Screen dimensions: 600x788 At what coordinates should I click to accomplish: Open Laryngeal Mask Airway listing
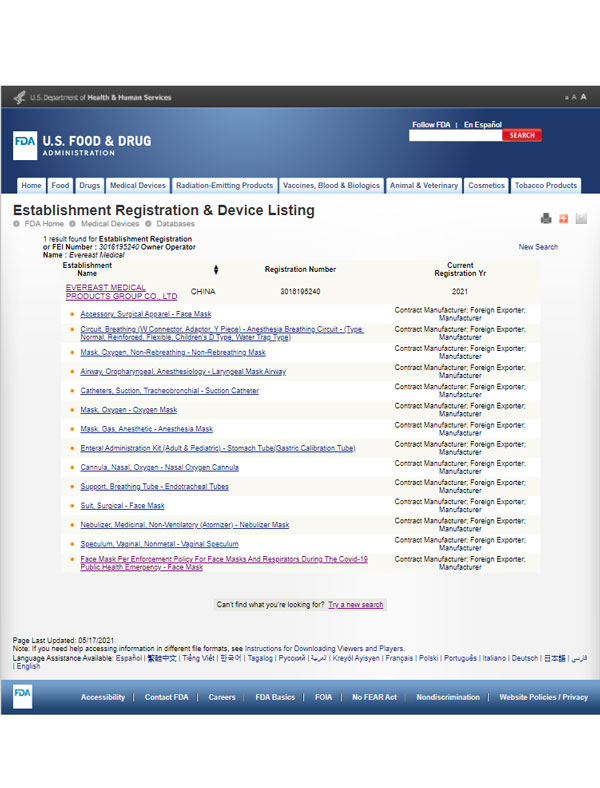click(183, 371)
